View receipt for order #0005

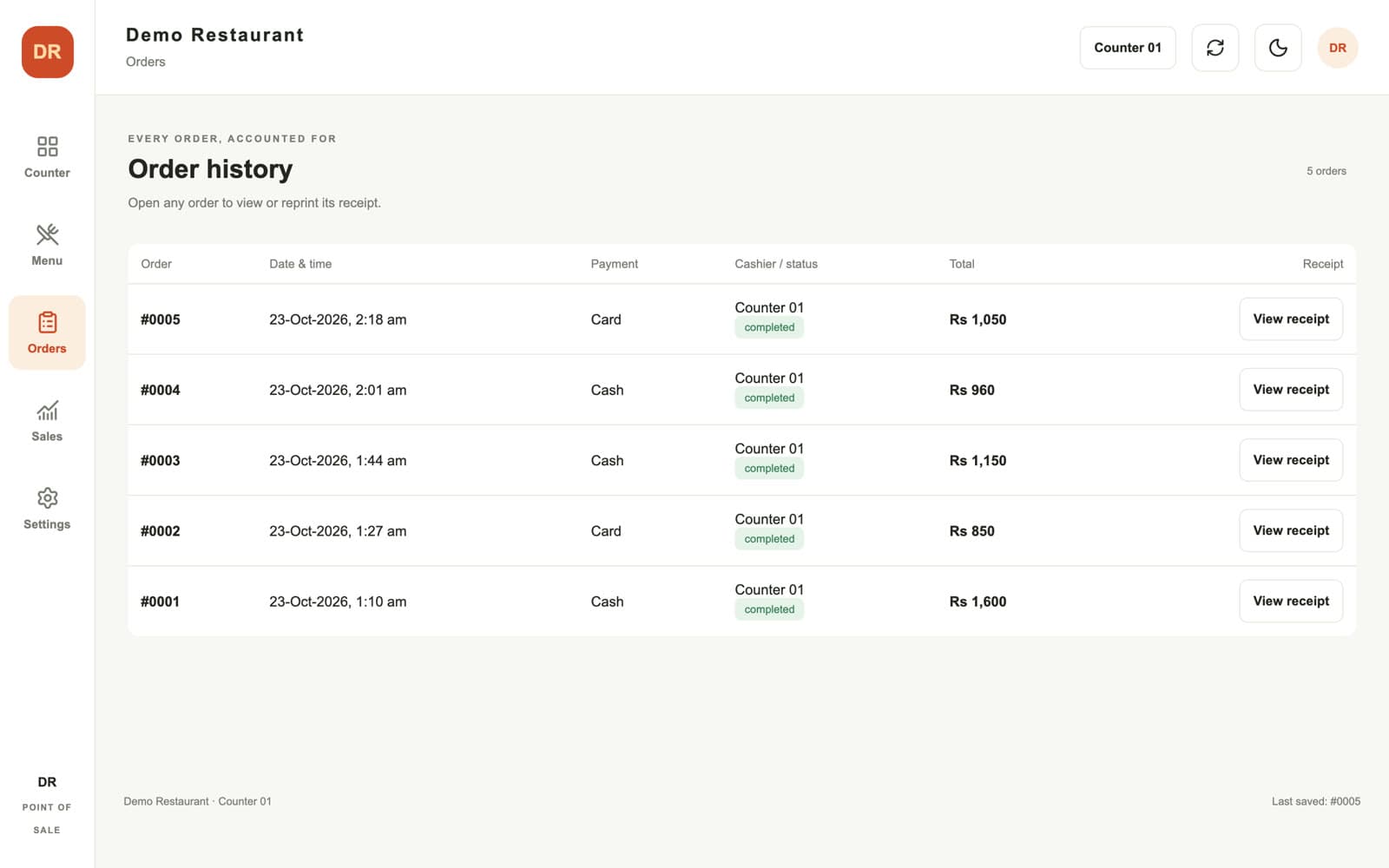coord(1291,319)
